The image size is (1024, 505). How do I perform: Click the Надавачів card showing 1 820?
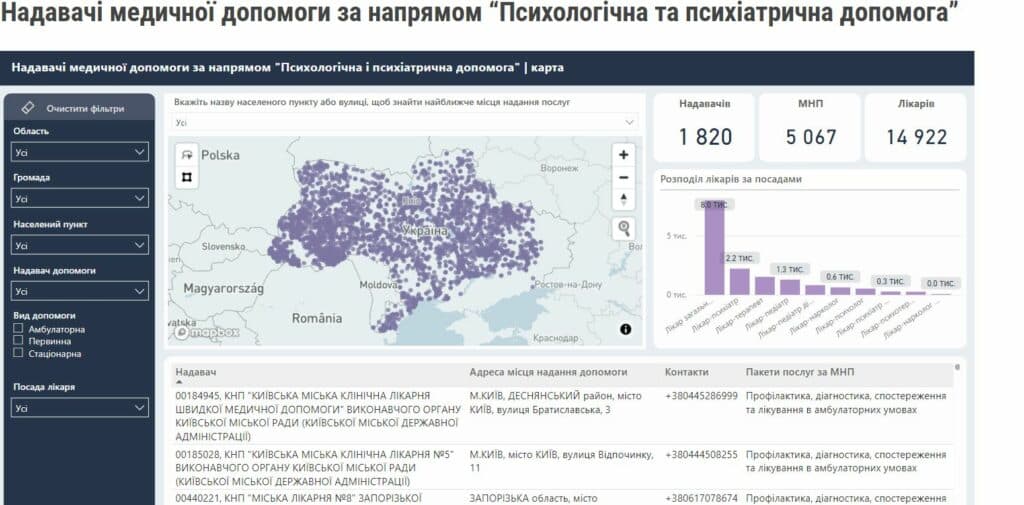[x=705, y=127]
